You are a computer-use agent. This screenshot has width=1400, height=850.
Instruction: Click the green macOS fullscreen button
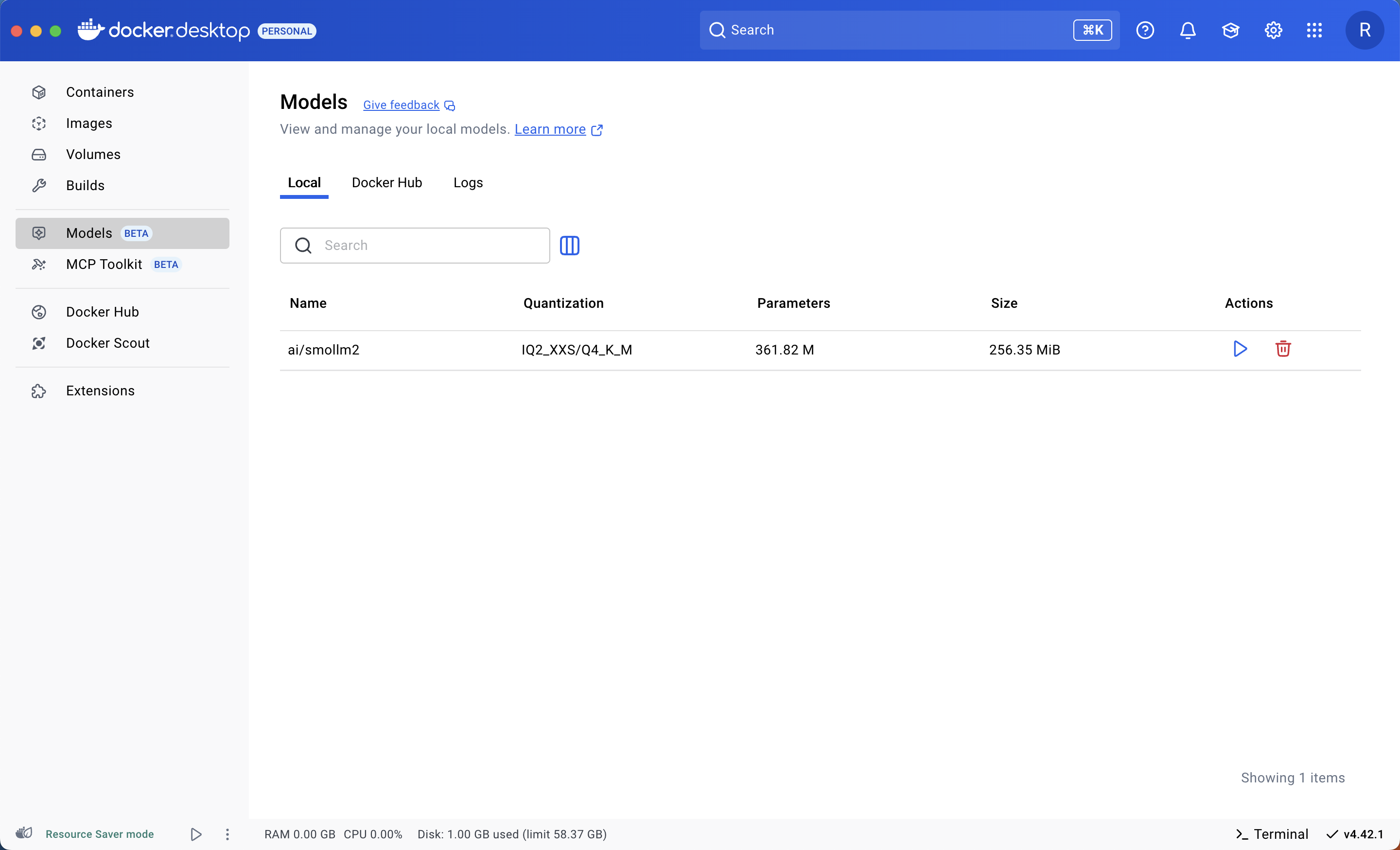[x=55, y=31]
